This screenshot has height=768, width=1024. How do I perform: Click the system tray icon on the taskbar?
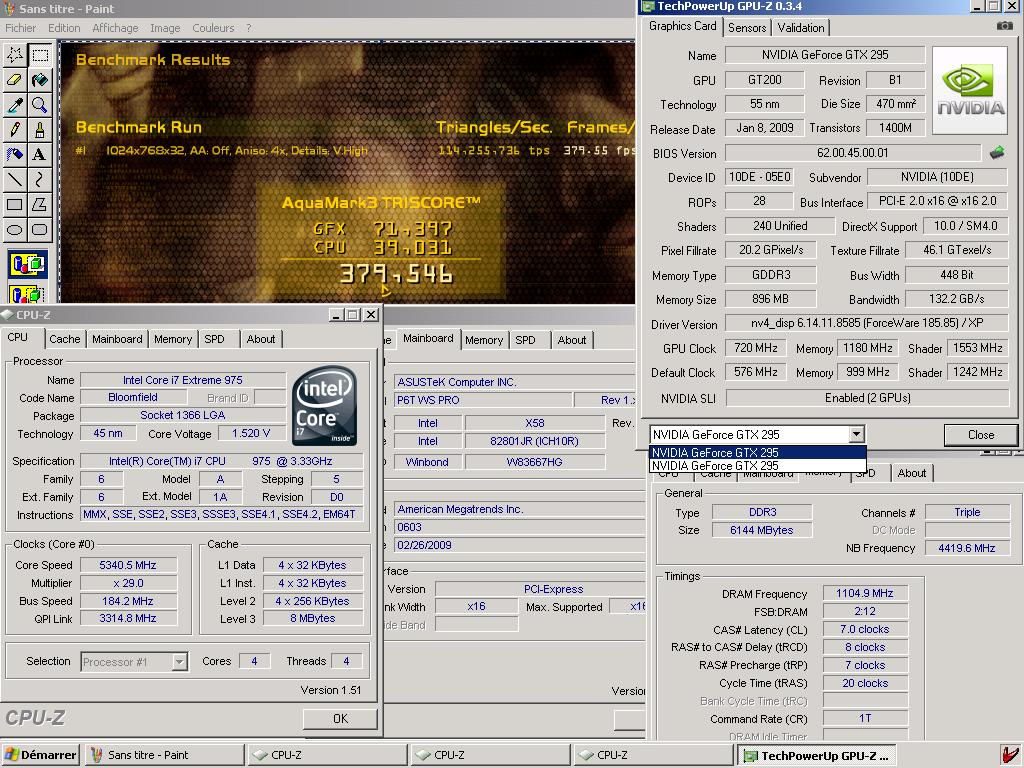coord(1011,755)
